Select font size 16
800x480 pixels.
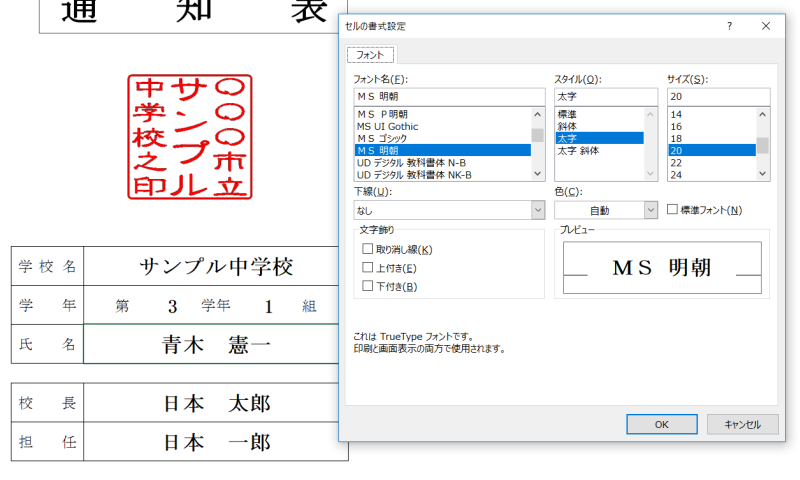click(x=712, y=127)
